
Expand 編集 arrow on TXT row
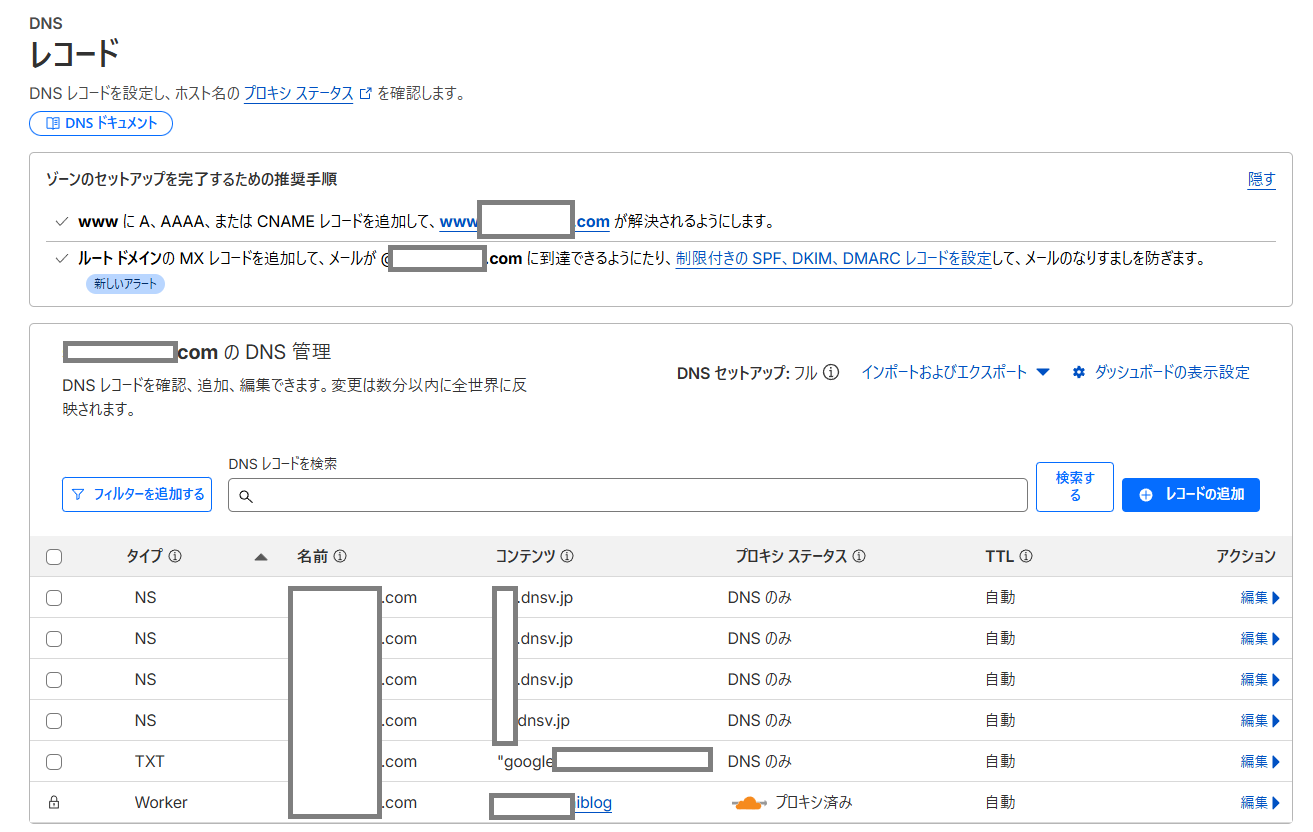1276,762
